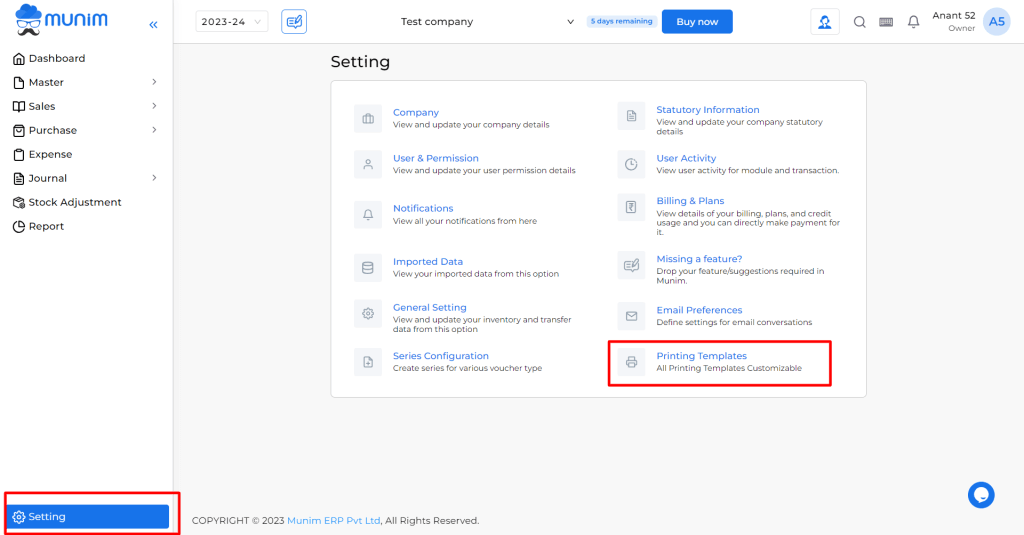Open Stock Adjustment in sidebar

(x=75, y=203)
